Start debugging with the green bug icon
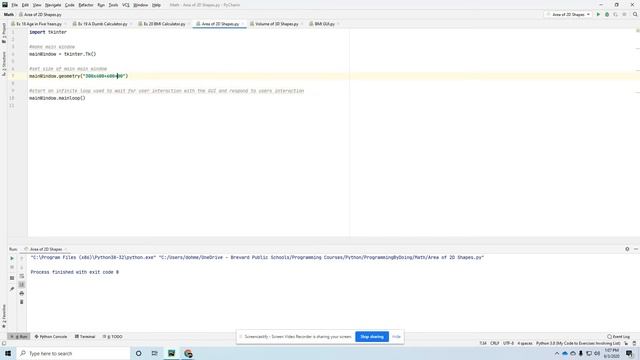640x360 pixels. pos(607,14)
